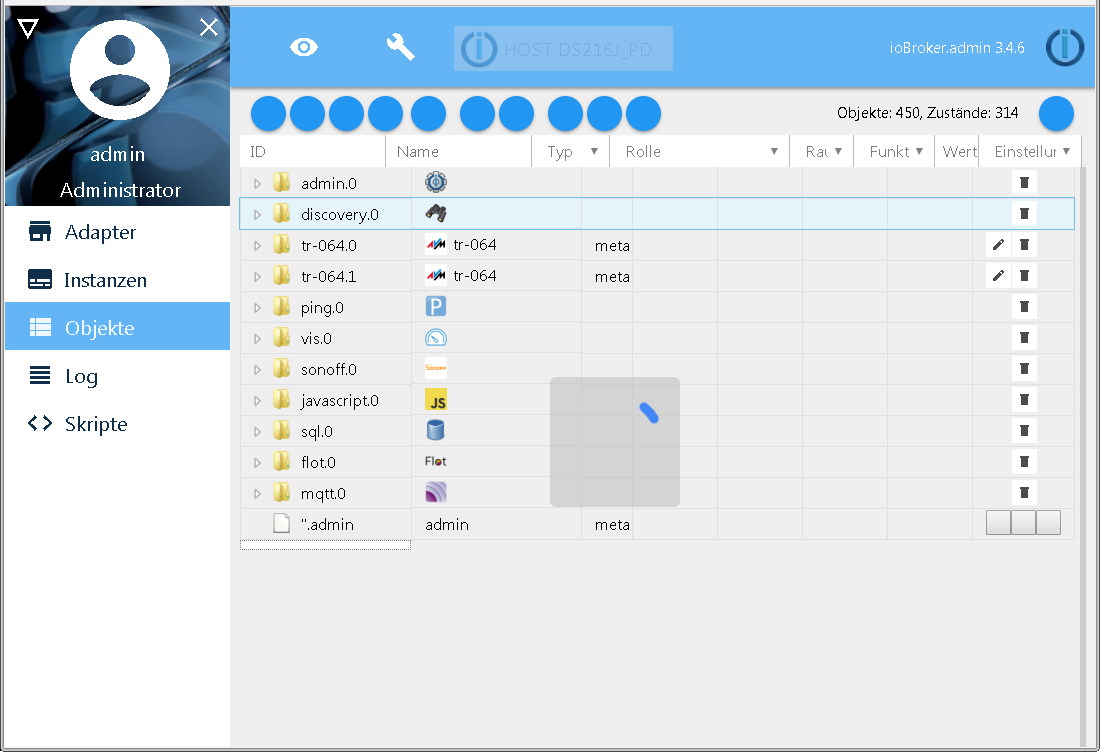Viewport: 1100px width, 752px height.
Task: Expand the sonoff.0 tree node
Action: click(257, 370)
